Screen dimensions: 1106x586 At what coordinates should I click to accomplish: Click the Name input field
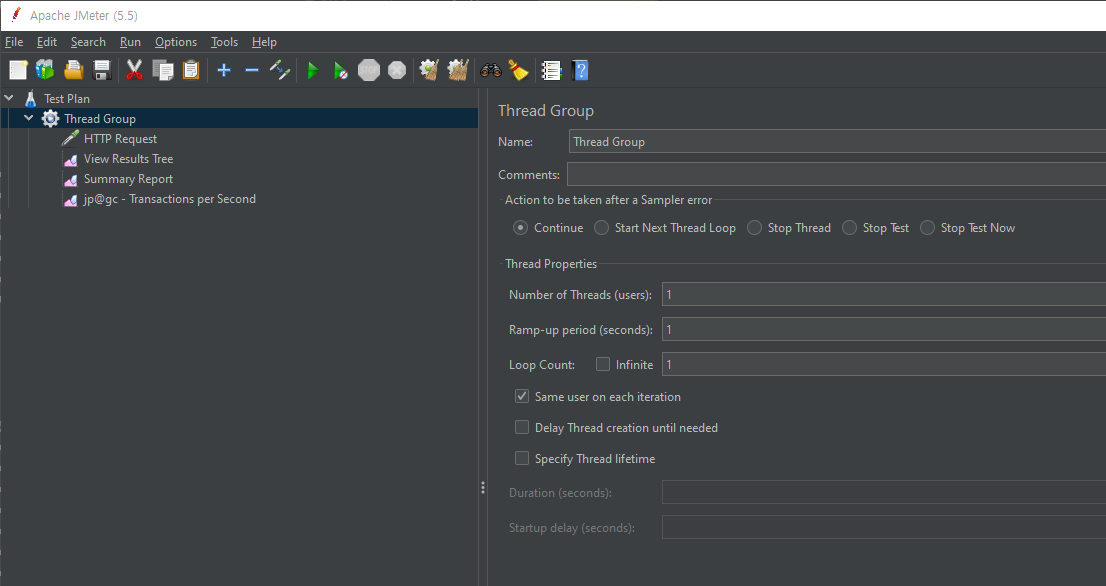pos(837,142)
